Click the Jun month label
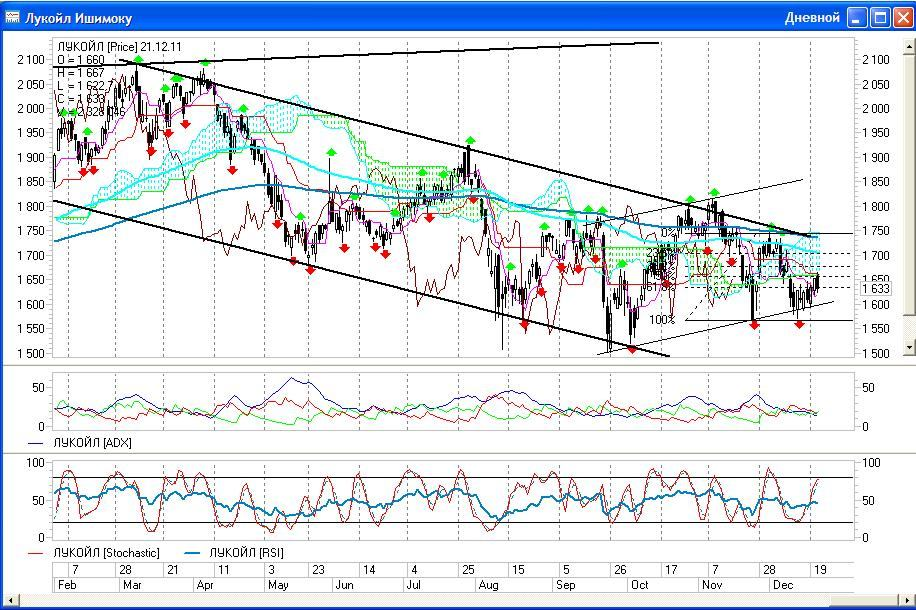The width and height of the screenshot is (916, 610). (345, 585)
